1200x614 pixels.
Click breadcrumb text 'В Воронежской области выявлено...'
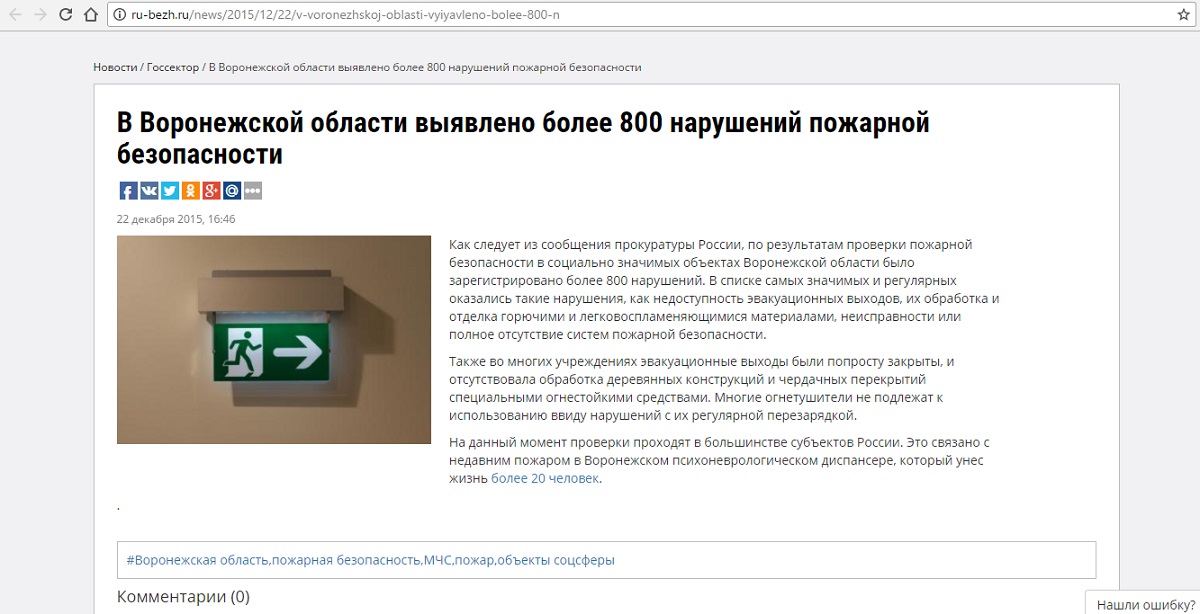[x=425, y=67]
